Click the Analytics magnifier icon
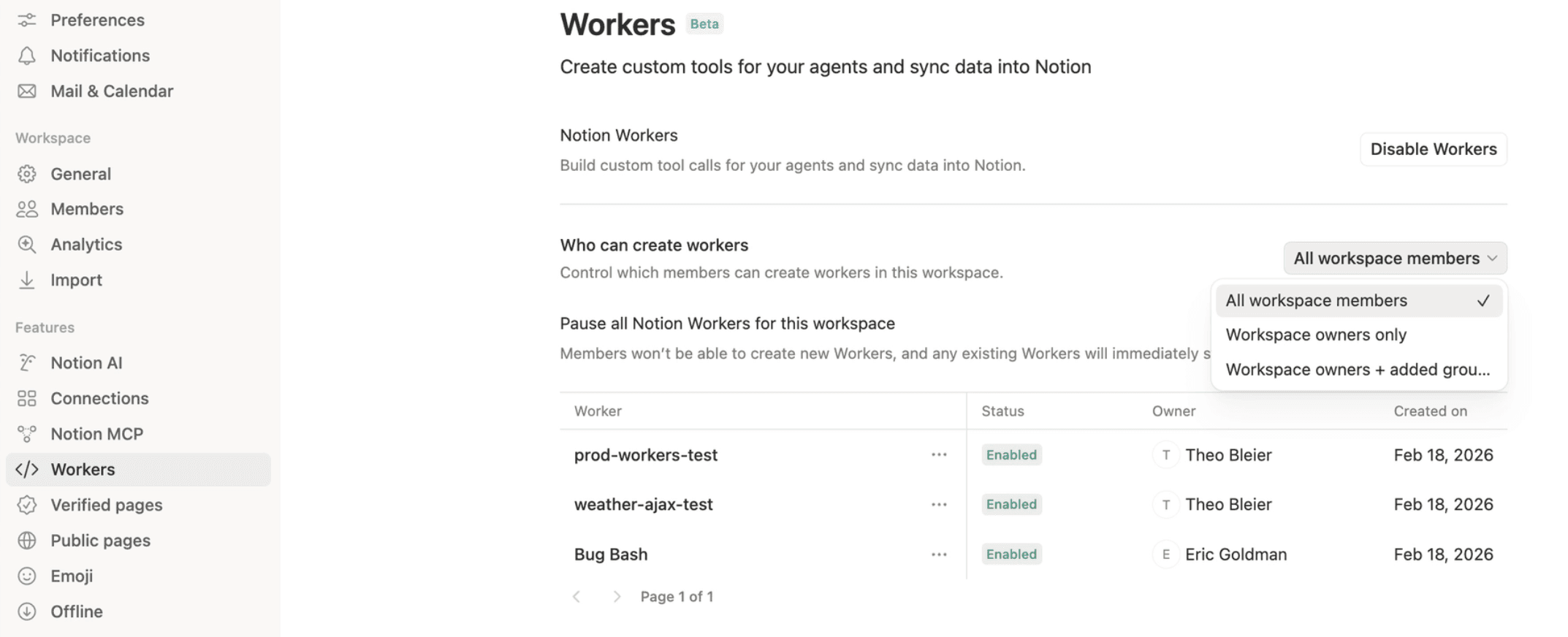This screenshot has height=637, width=1568. tap(27, 244)
